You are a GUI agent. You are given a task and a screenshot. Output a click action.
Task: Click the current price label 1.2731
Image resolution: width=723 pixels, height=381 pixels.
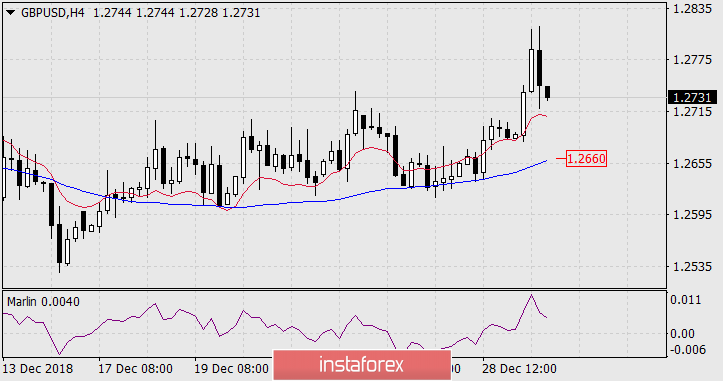[693, 98]
